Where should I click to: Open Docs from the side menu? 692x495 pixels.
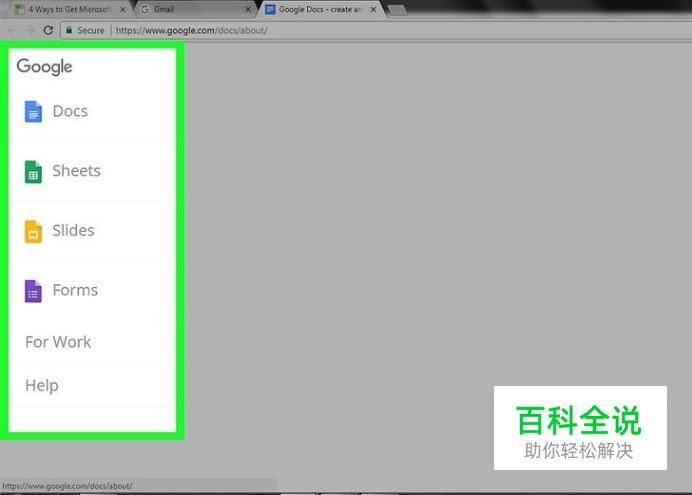pos(93,111)
